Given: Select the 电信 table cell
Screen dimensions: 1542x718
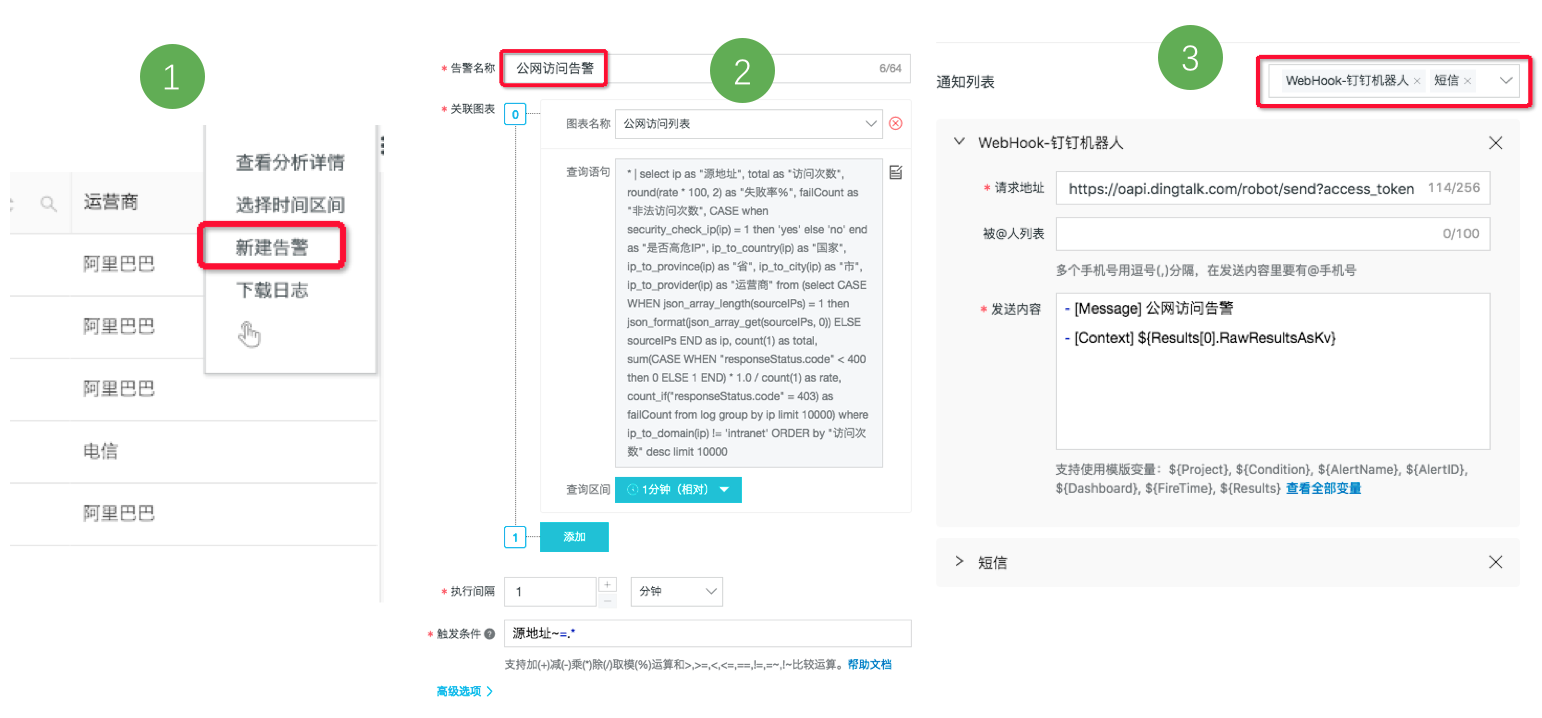Looking at the screenshot, I should click(x=100, y=451).
